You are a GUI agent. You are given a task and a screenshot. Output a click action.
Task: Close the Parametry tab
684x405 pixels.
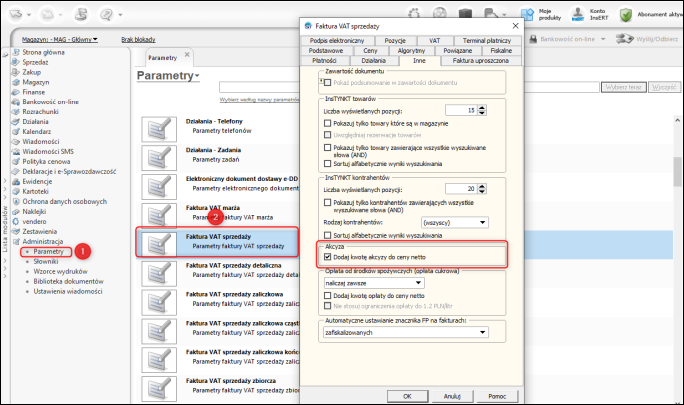pos(187,55)
